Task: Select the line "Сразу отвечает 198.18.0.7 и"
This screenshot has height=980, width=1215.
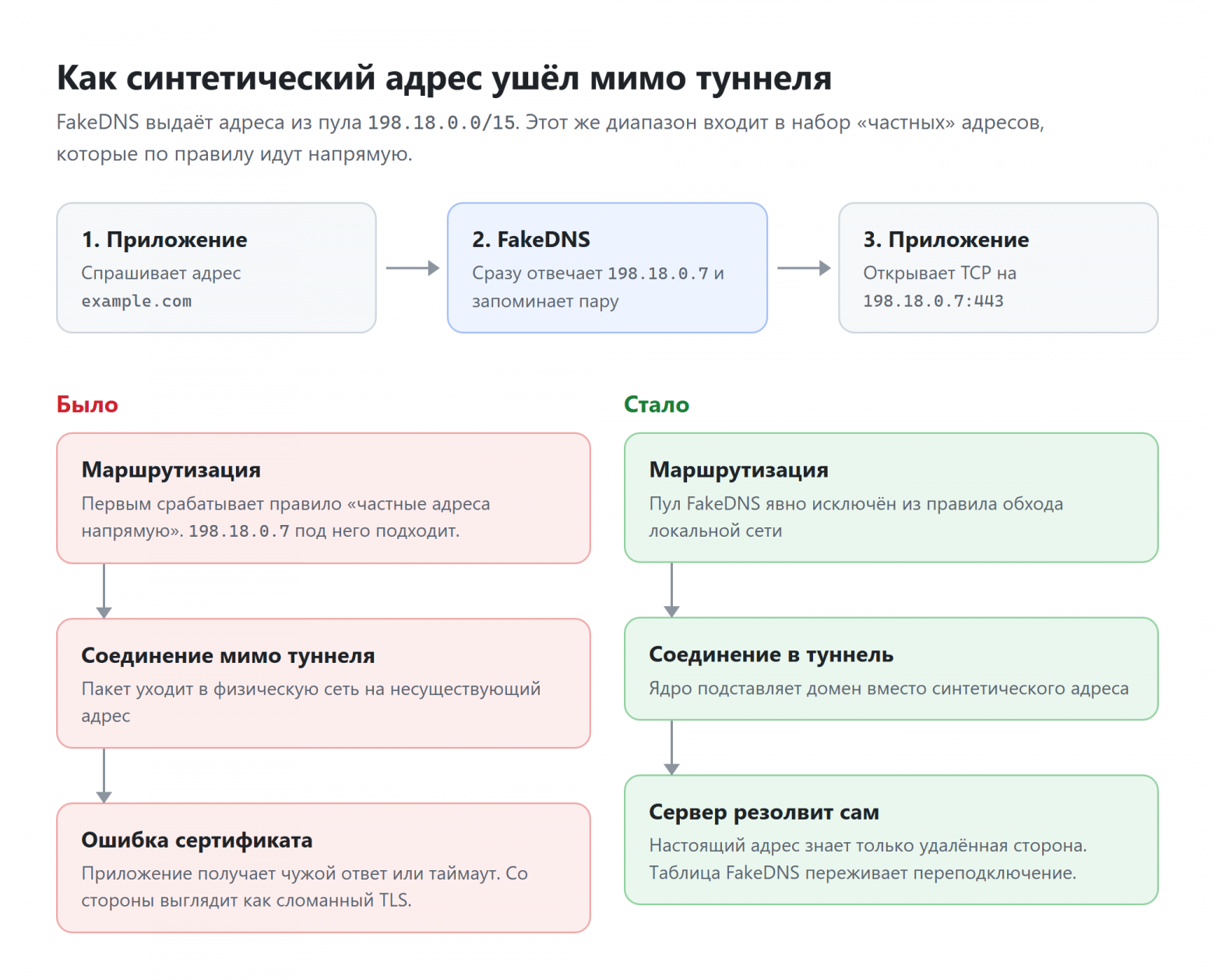Action: tap(598, 273)
